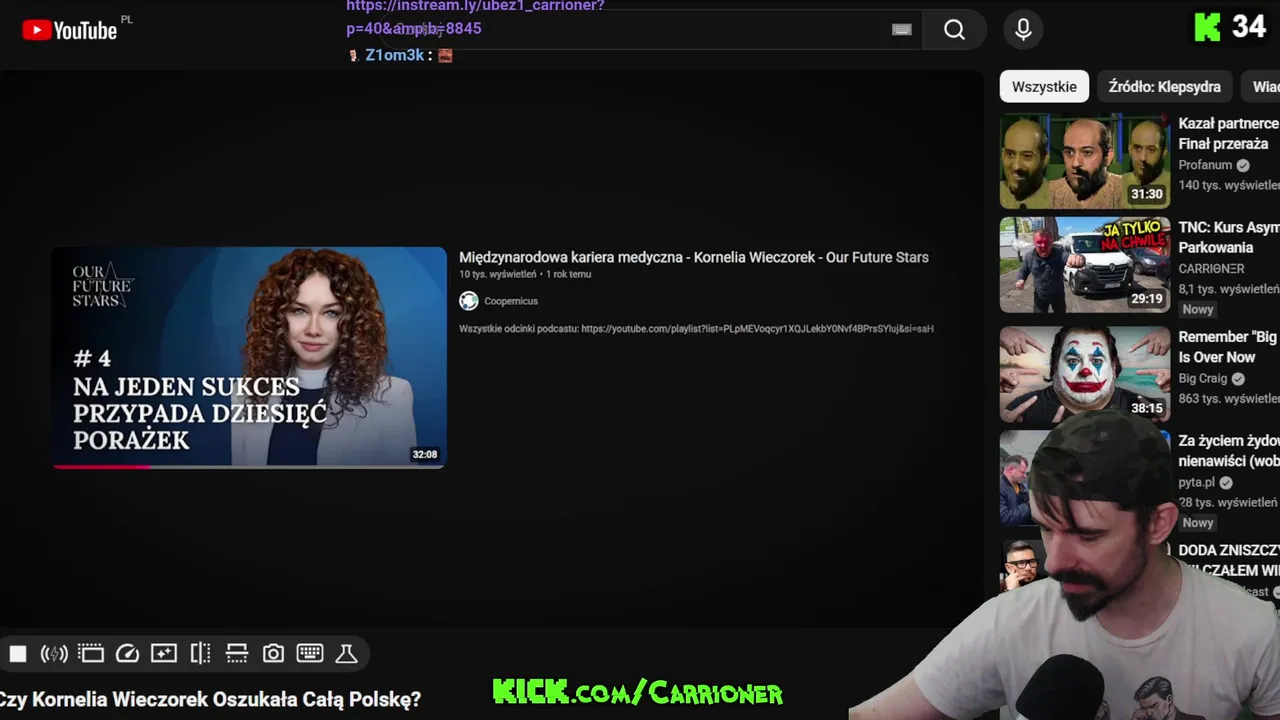Click the speedometer gauge icon in toolbar
The width and height of the screenshot is (1280, 720).
pos(127,654)
